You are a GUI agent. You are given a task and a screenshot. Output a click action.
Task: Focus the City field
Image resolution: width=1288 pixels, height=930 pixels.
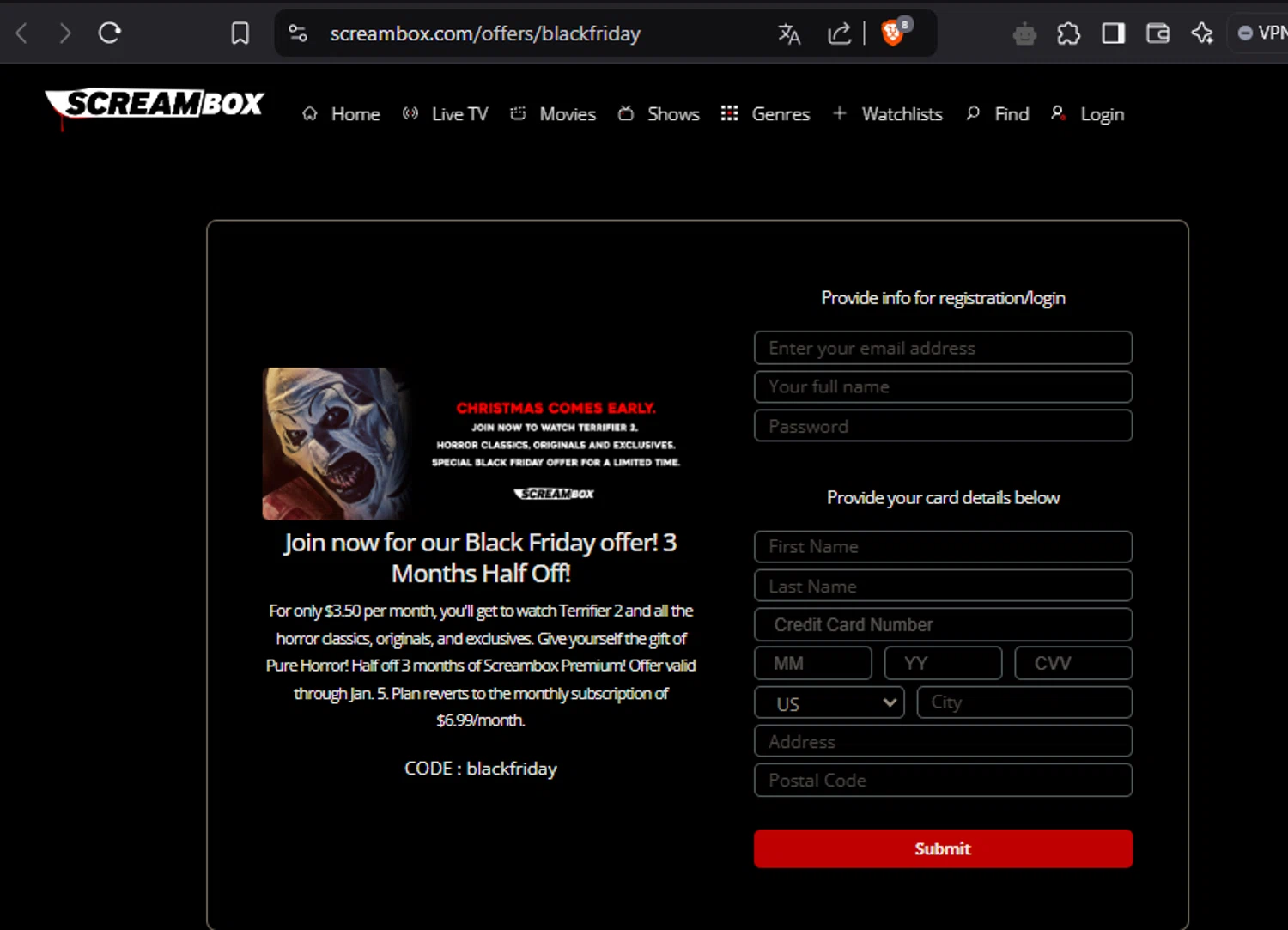coord(1024,702)
